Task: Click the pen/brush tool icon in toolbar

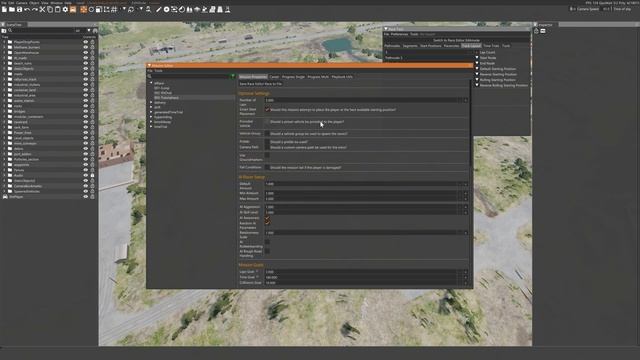Action: [159, 9]
